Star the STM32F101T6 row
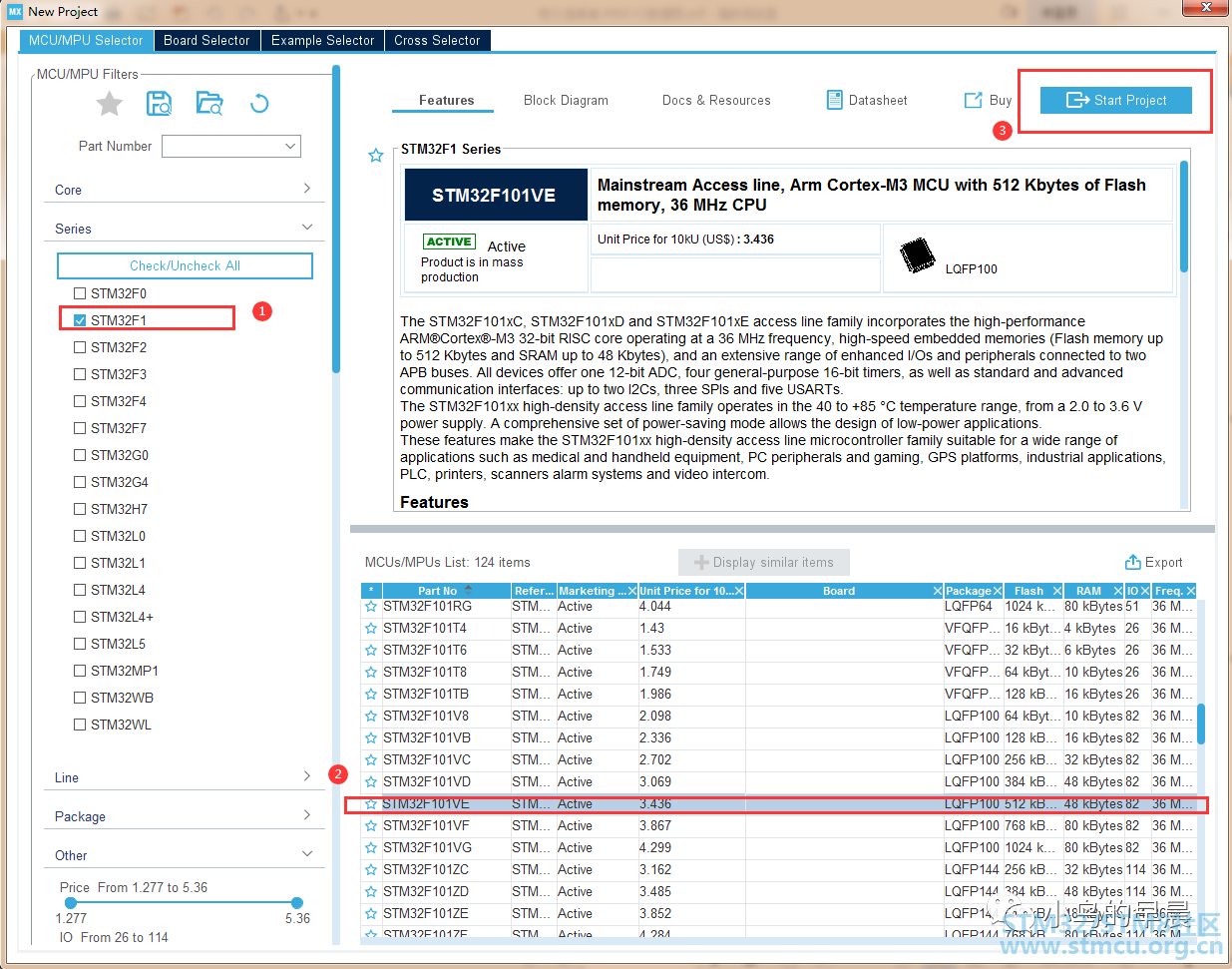 point(371,651)
